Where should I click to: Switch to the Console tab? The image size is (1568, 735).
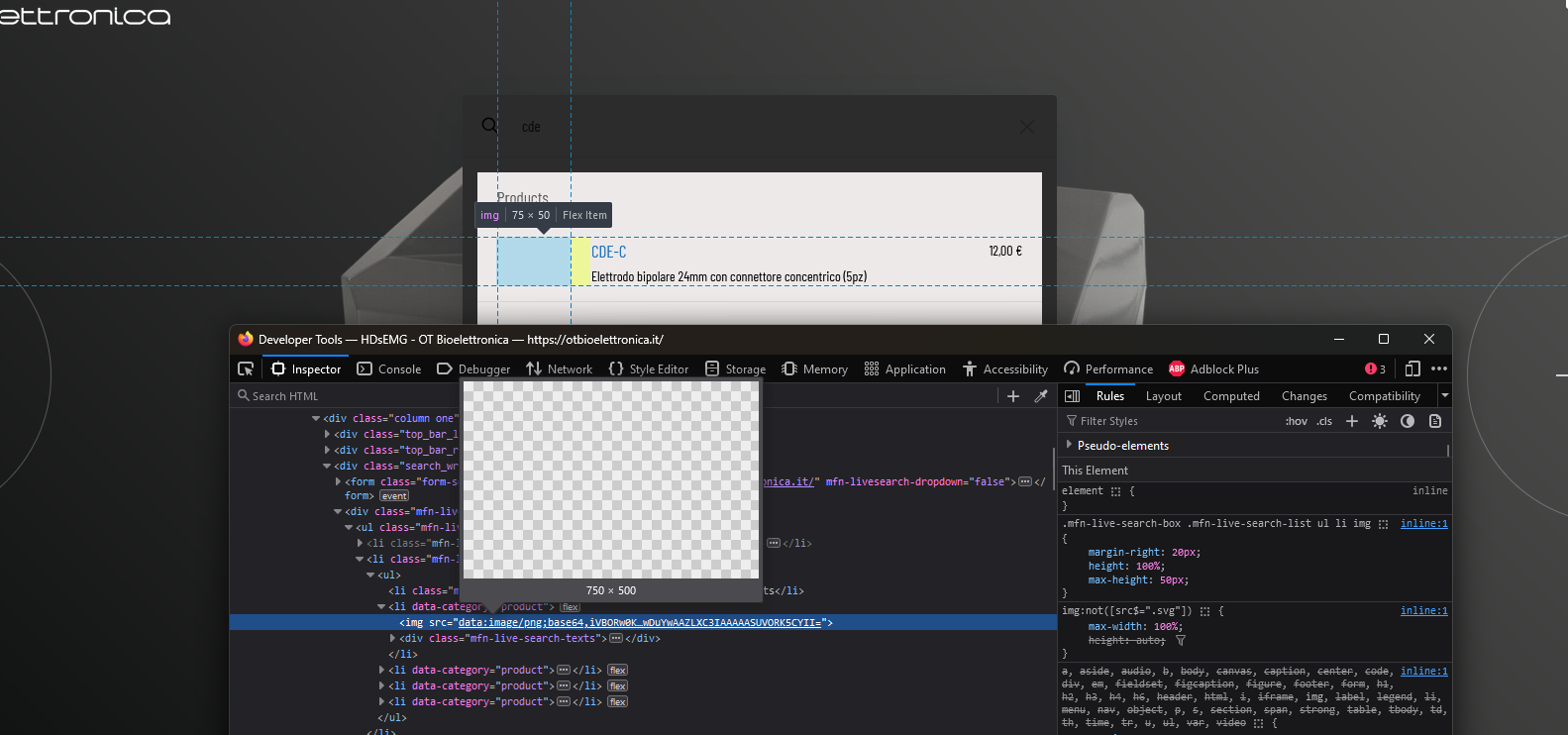click(x=389, y=368)
